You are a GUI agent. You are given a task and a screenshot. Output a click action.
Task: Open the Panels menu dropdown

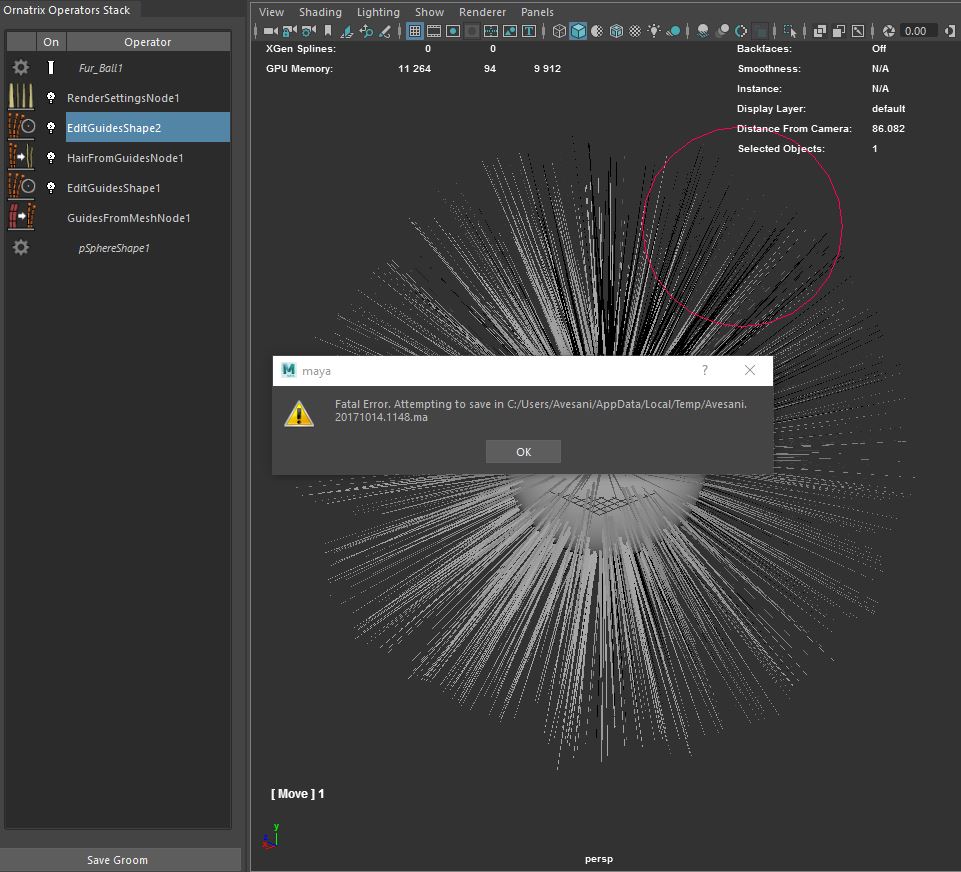537,12
